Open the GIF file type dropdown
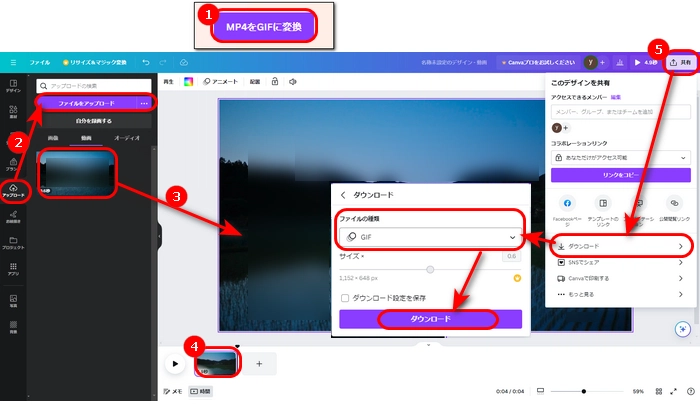The image size is (700, 407). coord(430,237)
